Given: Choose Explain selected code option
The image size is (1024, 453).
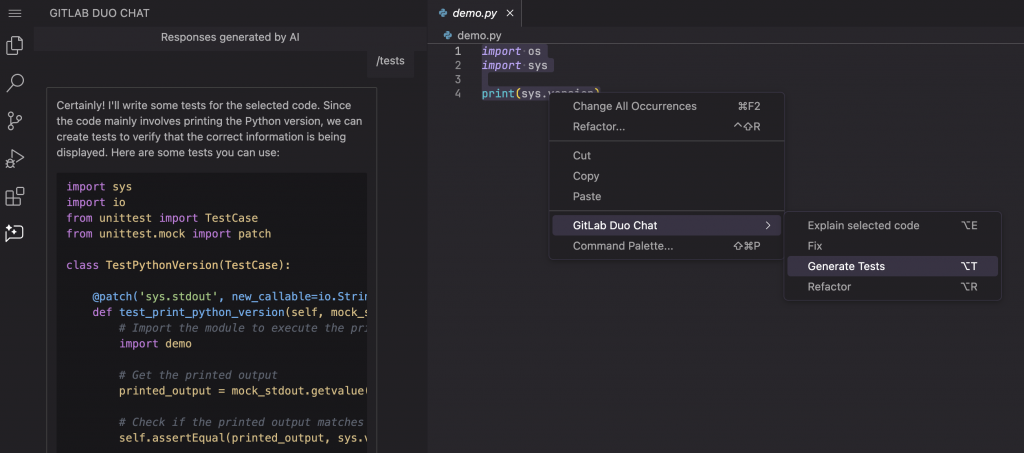Looking at the screenshot, I should (862, 226).
